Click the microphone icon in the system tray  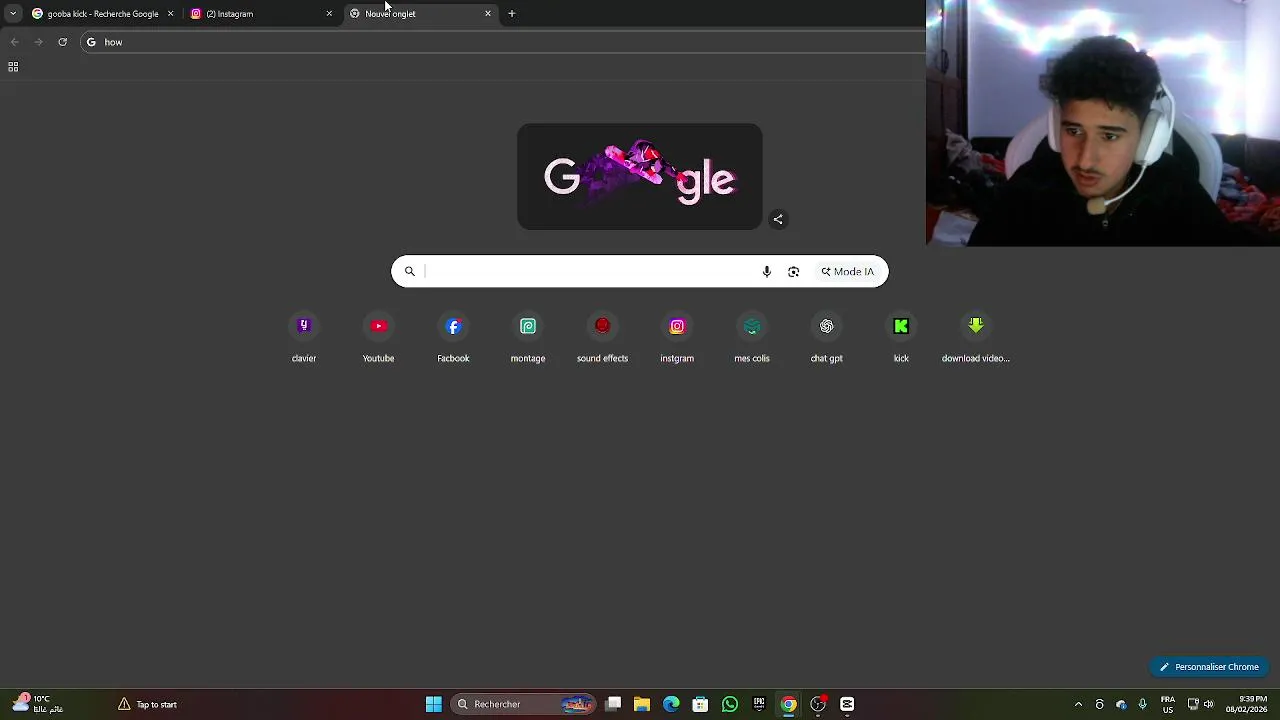[x=1142, y=704]
